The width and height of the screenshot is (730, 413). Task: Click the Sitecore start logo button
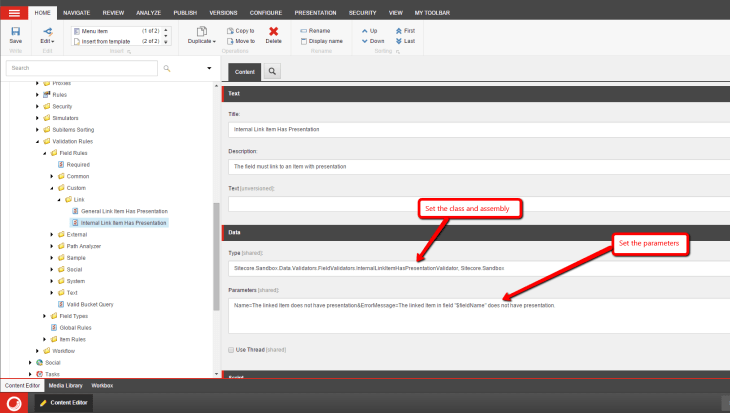pyautogui.click(x=14, y=403)
